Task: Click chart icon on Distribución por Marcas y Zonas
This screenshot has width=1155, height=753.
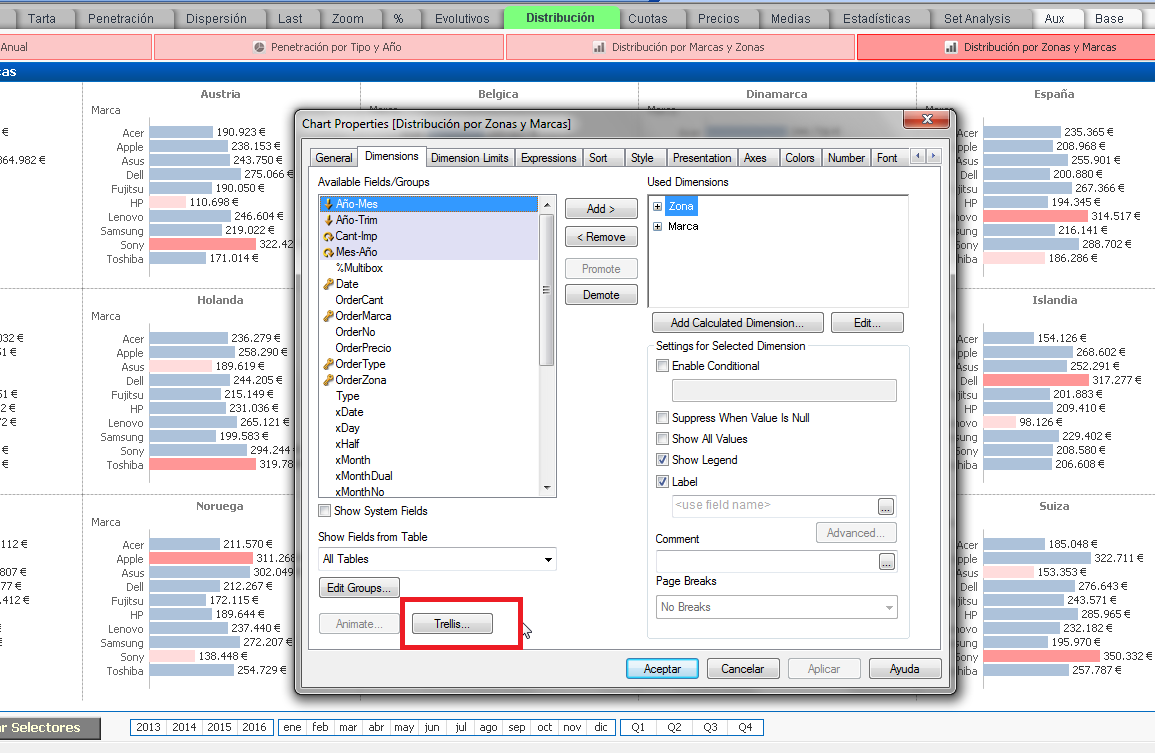Action: click(599, 47)
